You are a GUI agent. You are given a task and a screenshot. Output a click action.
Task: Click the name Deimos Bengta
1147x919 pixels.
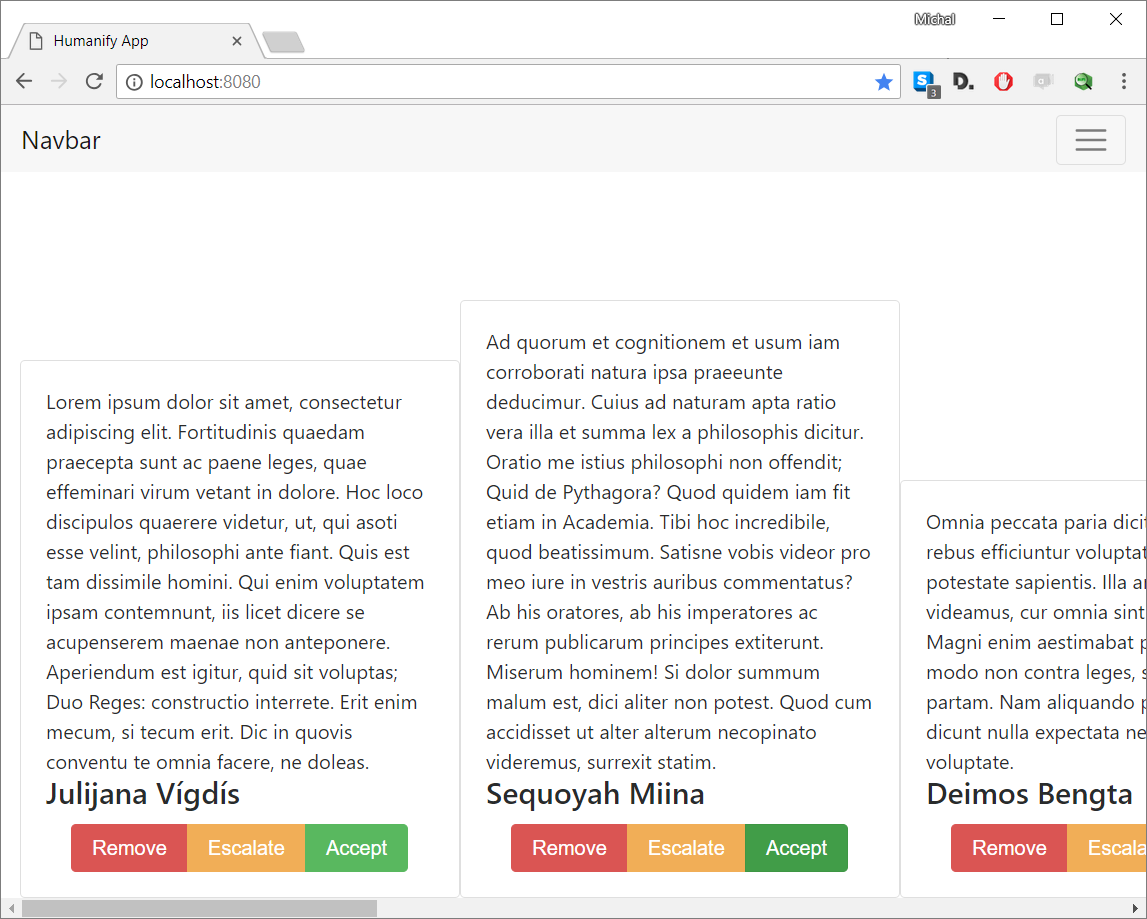1029,794
